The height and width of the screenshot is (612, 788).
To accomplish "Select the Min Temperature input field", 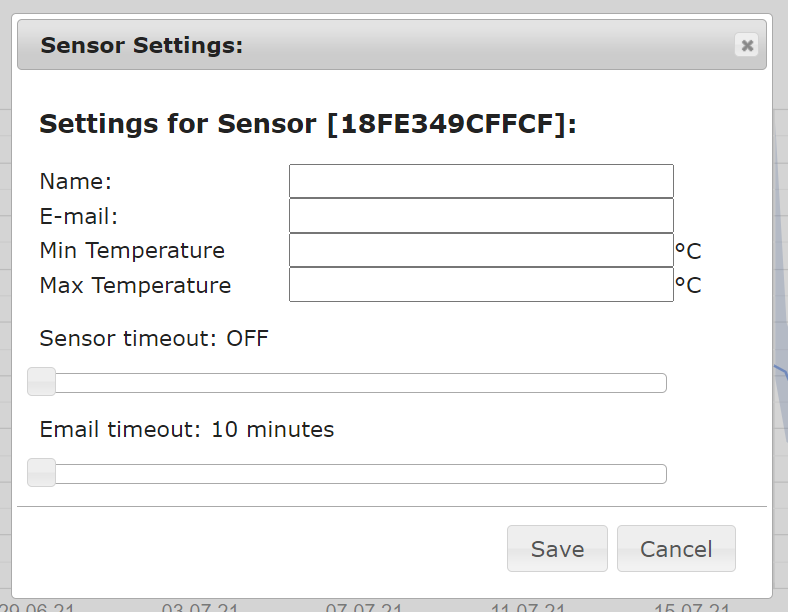I will tap(481, 250).
